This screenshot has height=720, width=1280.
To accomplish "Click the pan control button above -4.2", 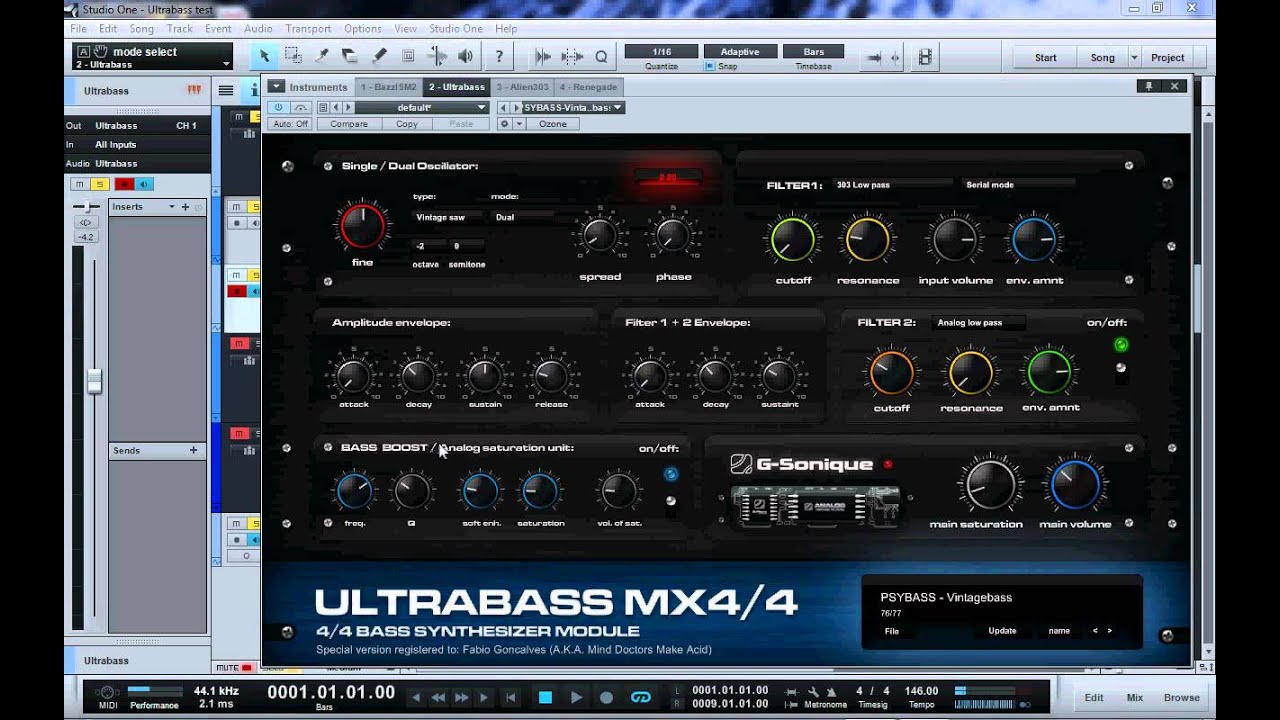I will pos(86,223).
